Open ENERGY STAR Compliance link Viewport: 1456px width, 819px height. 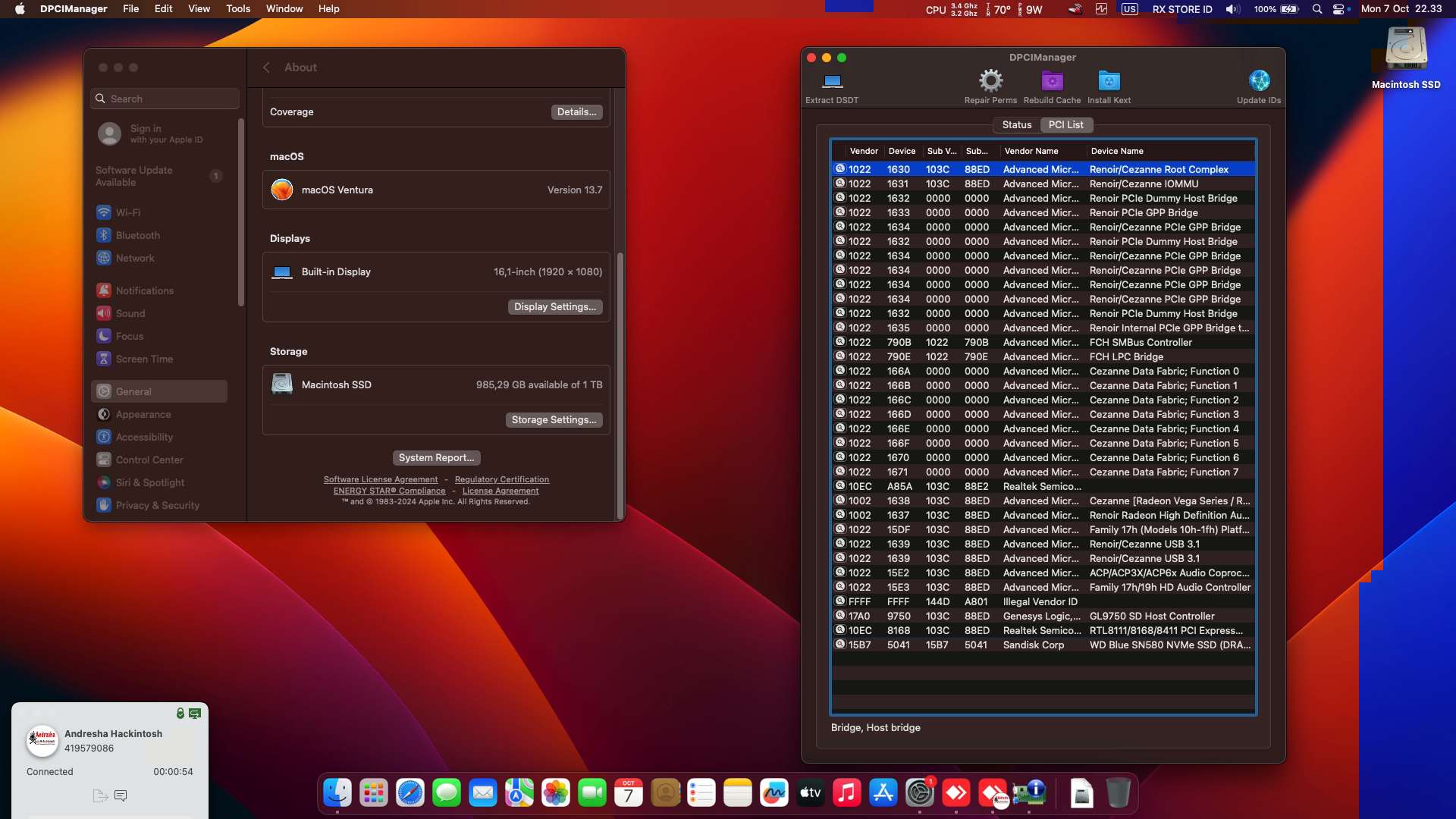click(x=390, y=491)
